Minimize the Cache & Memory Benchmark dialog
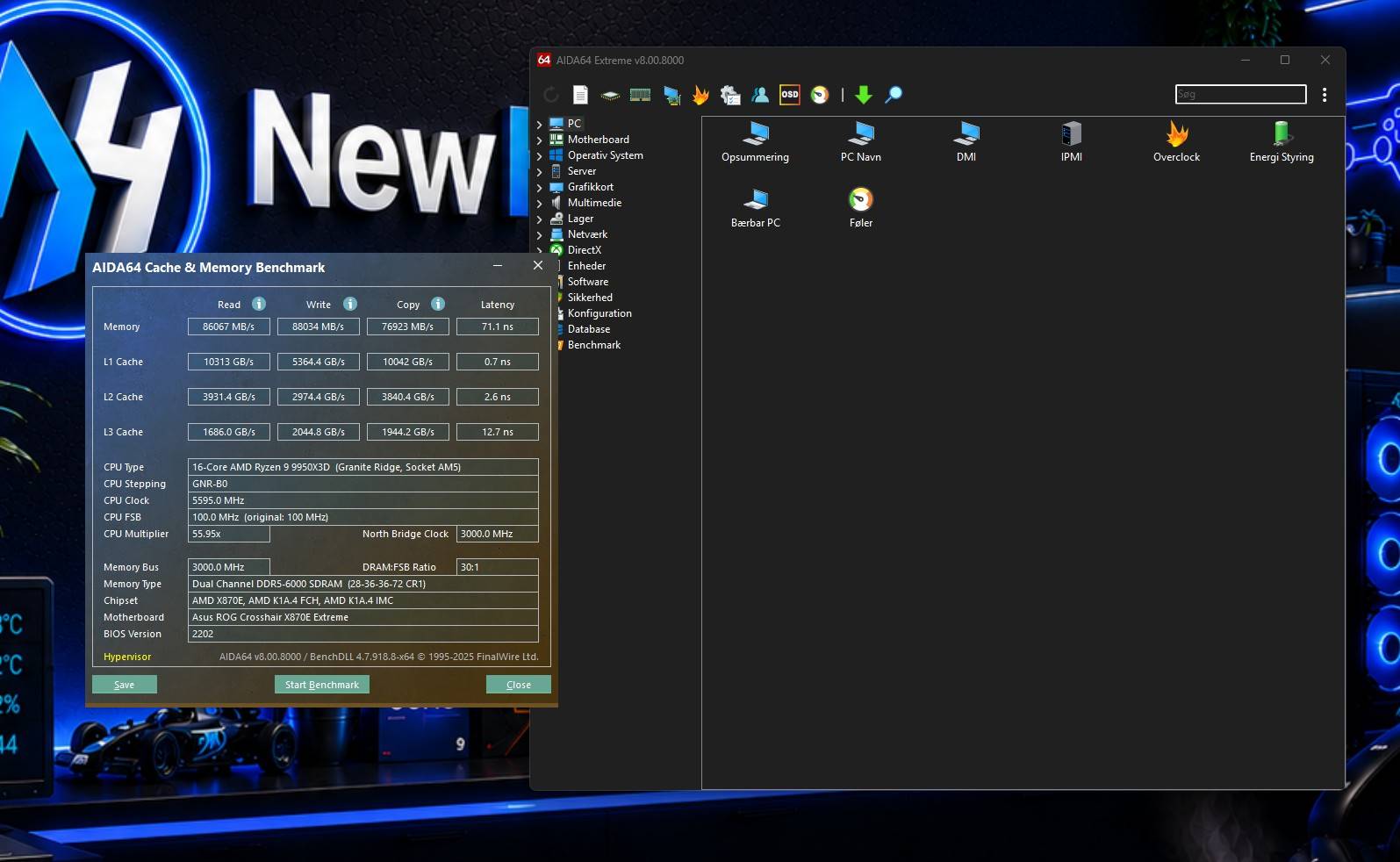The image size is (1400, 862). 498,266
